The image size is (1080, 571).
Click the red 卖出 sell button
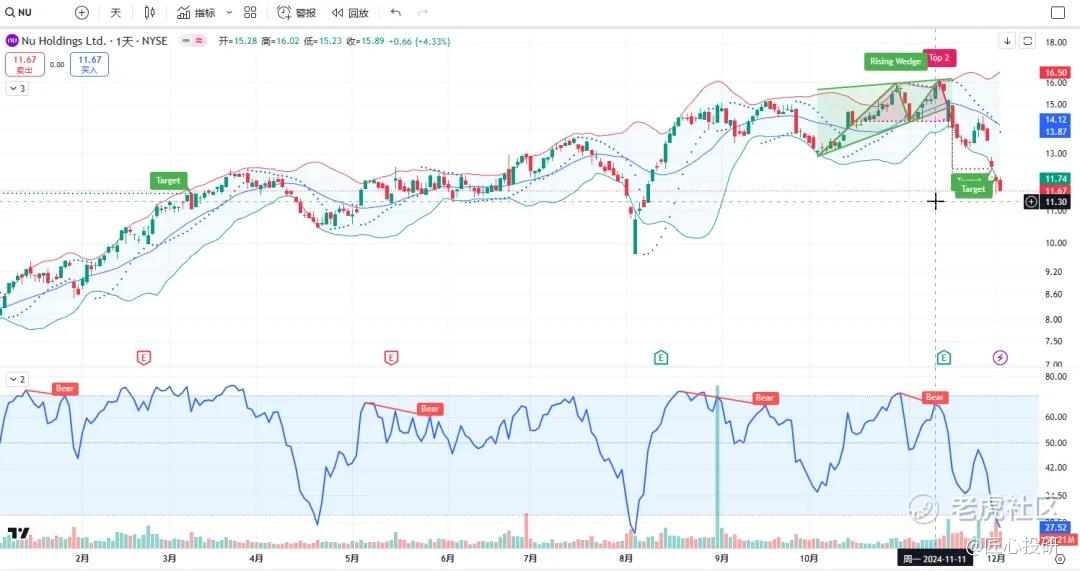point(25,65)
